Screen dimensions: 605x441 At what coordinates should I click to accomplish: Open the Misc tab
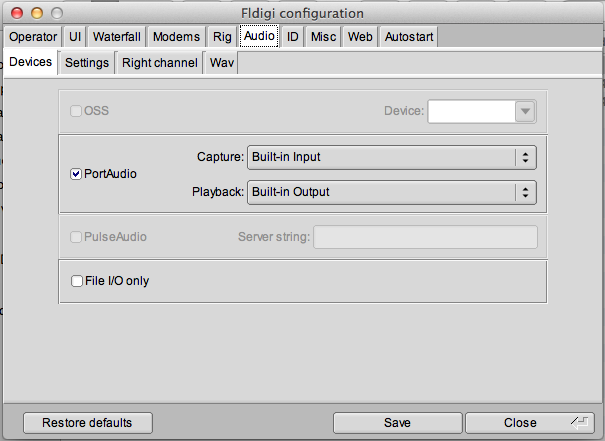point(323,37)
